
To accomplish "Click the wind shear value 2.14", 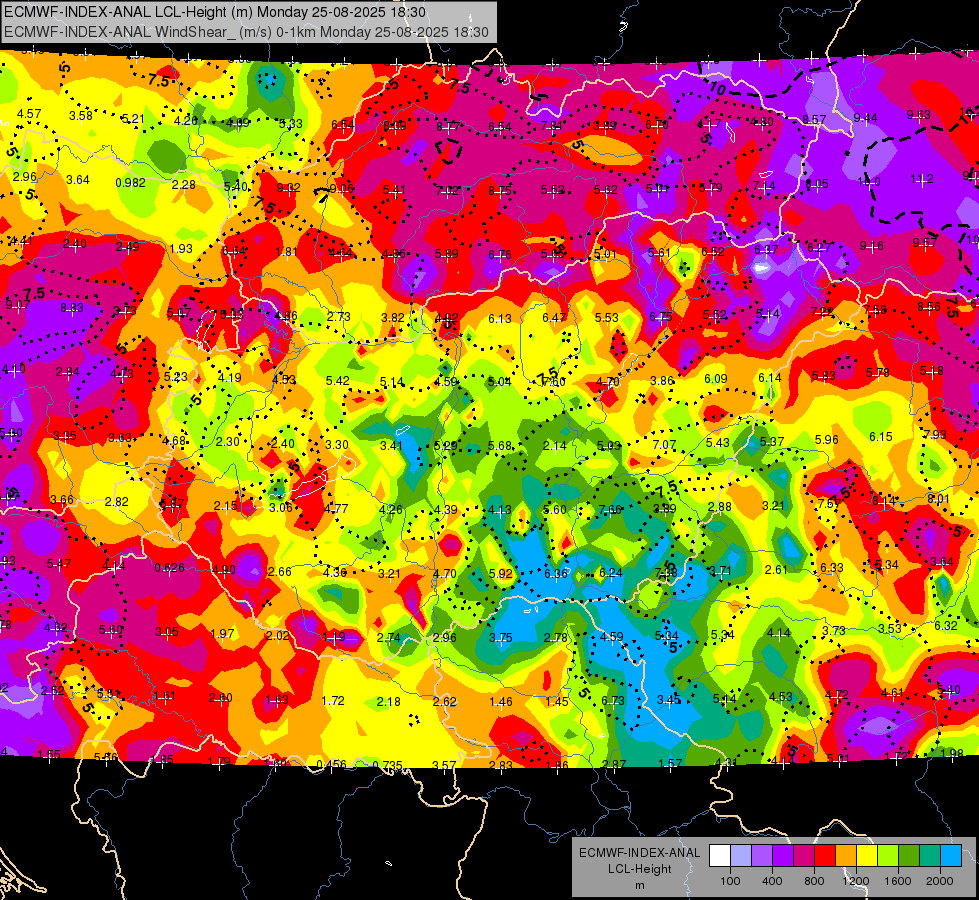I will tap(554, 445).
